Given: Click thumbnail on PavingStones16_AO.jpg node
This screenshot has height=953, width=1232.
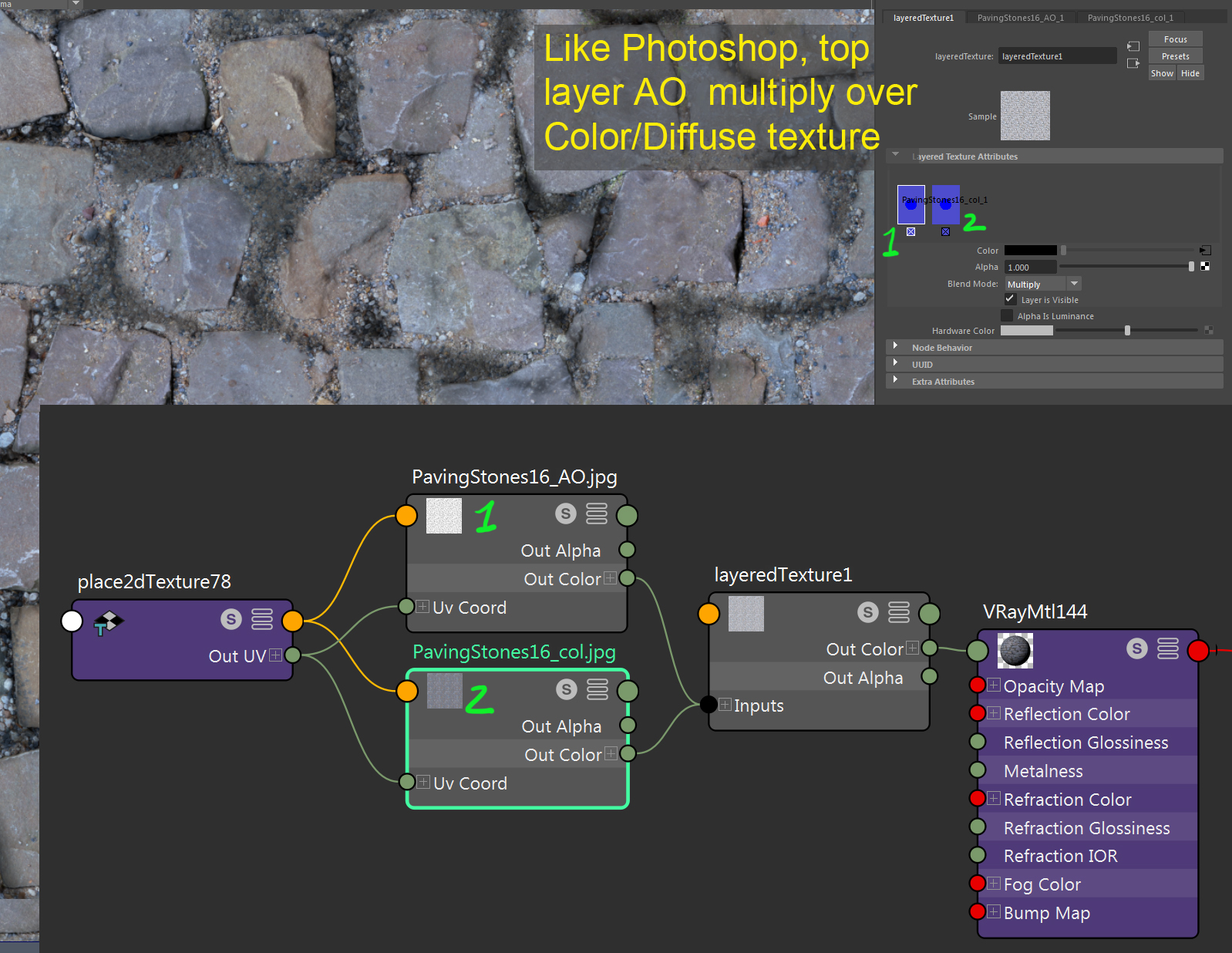Looking at the screenshot, I should (x=444, y=515).
